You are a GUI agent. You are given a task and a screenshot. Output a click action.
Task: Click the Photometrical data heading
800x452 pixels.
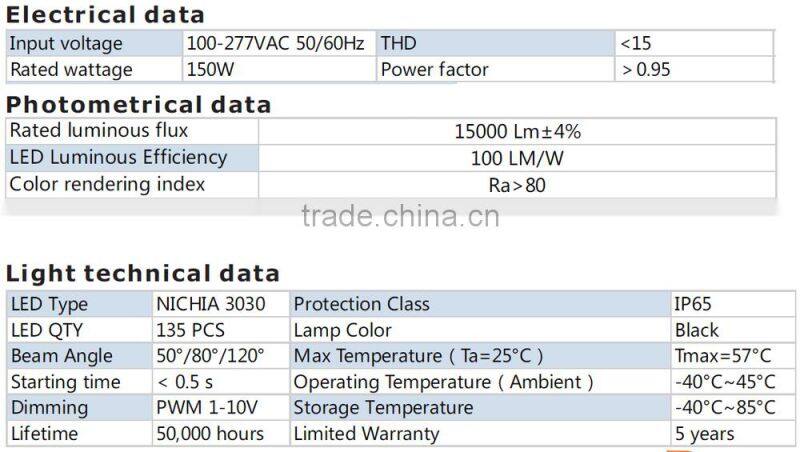click(138, 105)
